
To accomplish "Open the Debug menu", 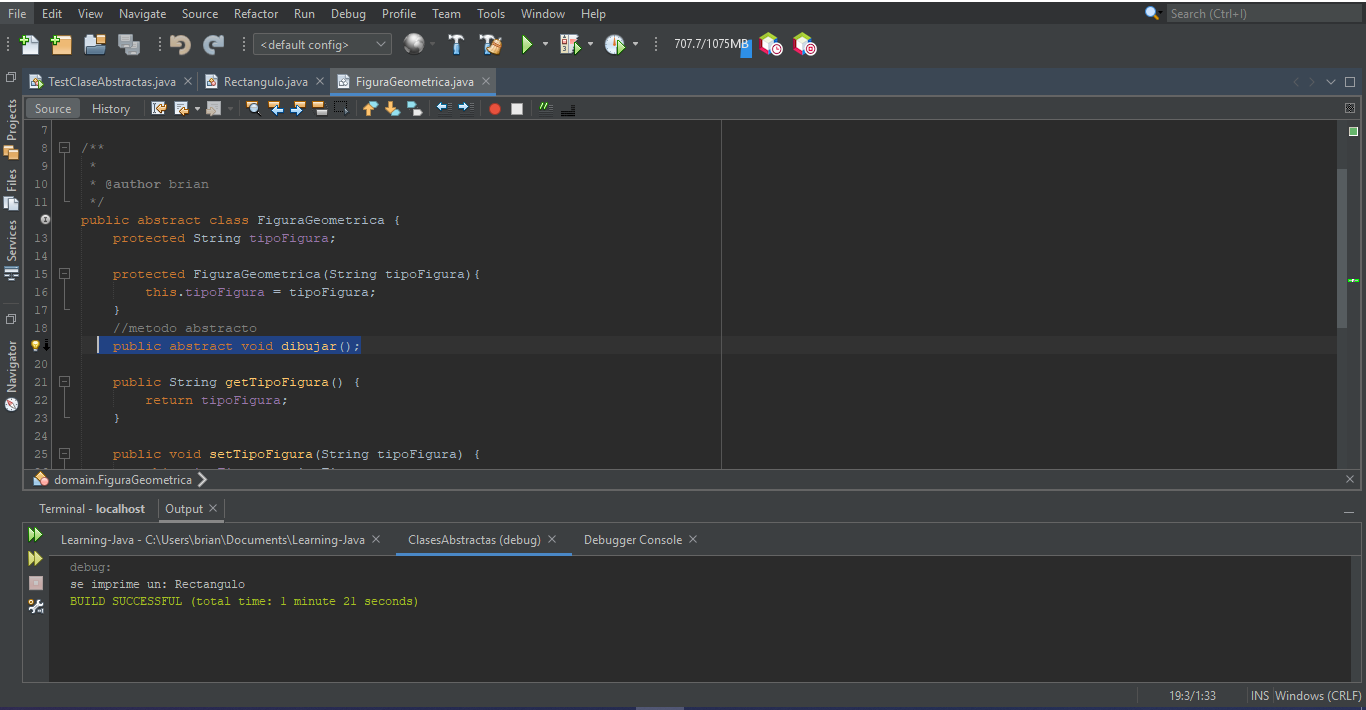I will coord(348,13).
